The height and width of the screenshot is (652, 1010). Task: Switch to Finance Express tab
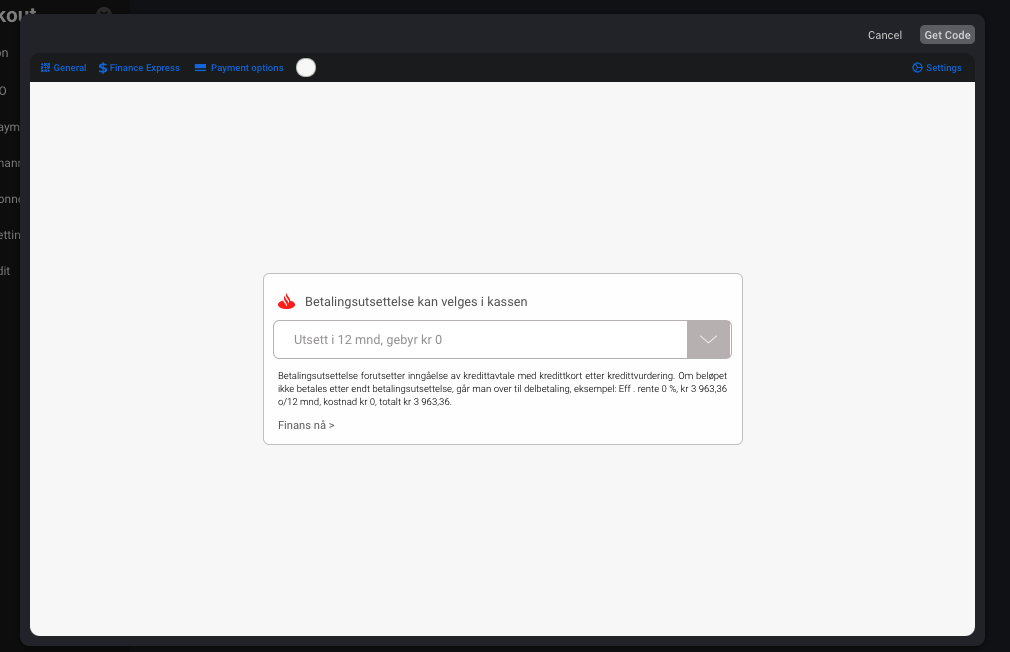coord(139,68)
